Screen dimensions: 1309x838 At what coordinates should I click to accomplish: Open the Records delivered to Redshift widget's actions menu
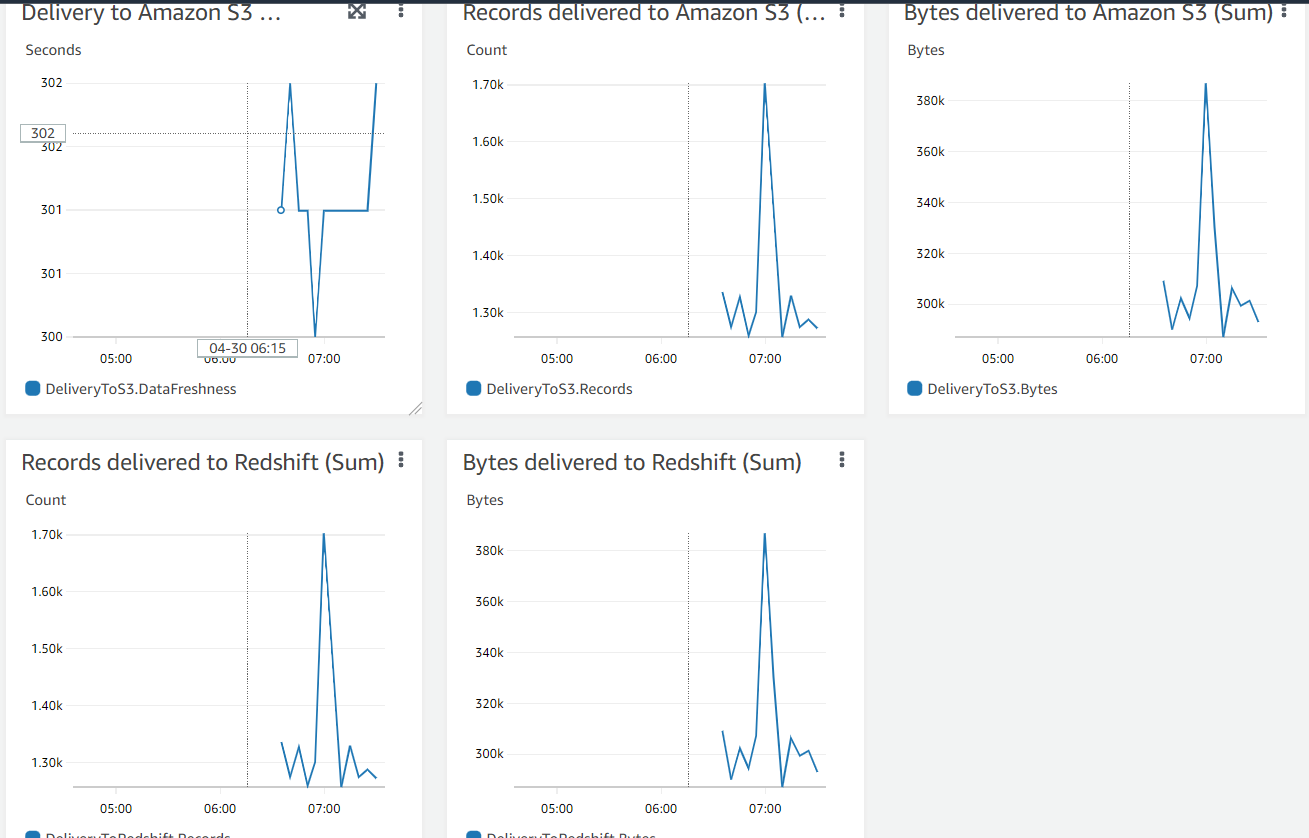click(401, 460)
